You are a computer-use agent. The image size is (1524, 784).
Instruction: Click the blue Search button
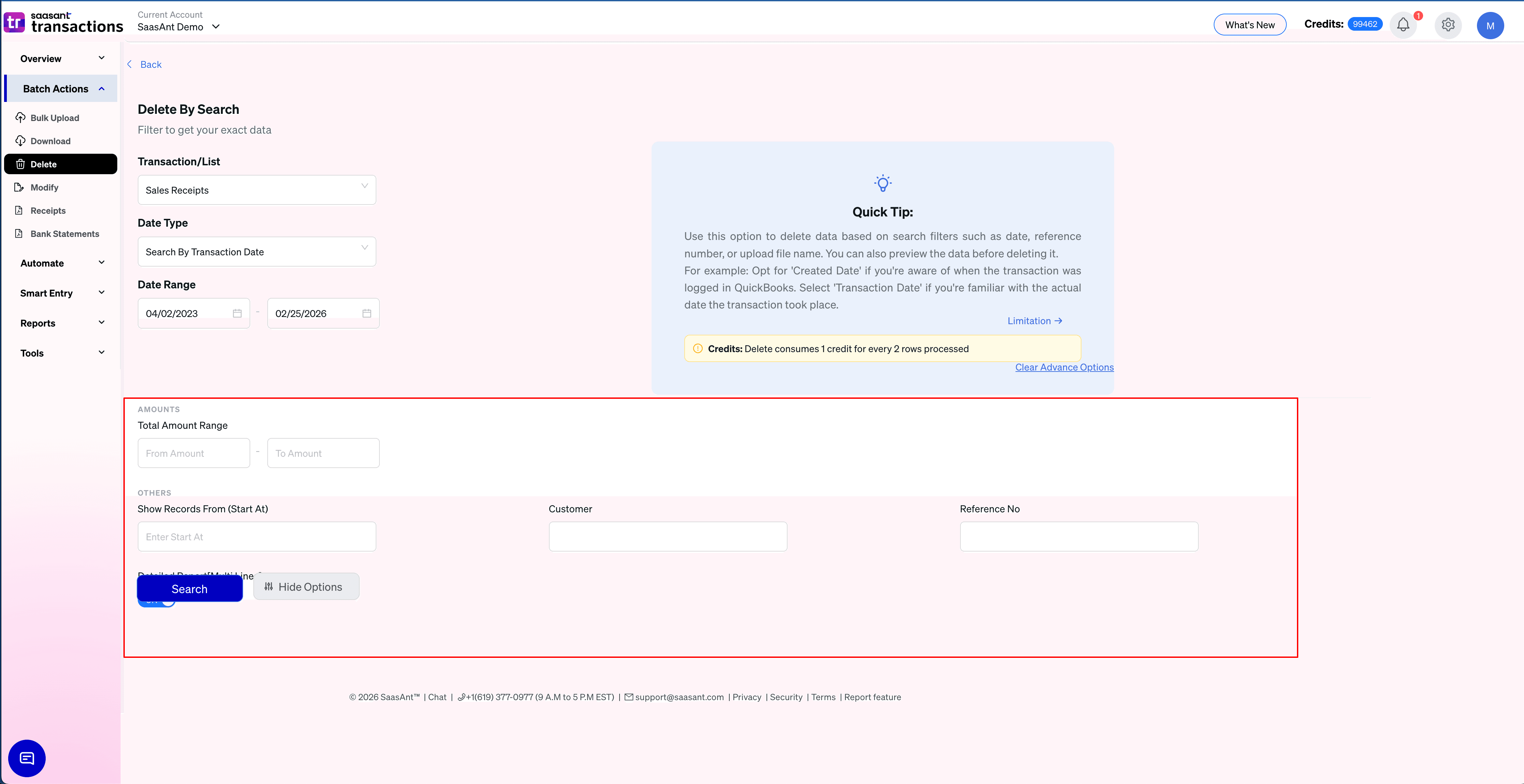click(x=189, y=589)
